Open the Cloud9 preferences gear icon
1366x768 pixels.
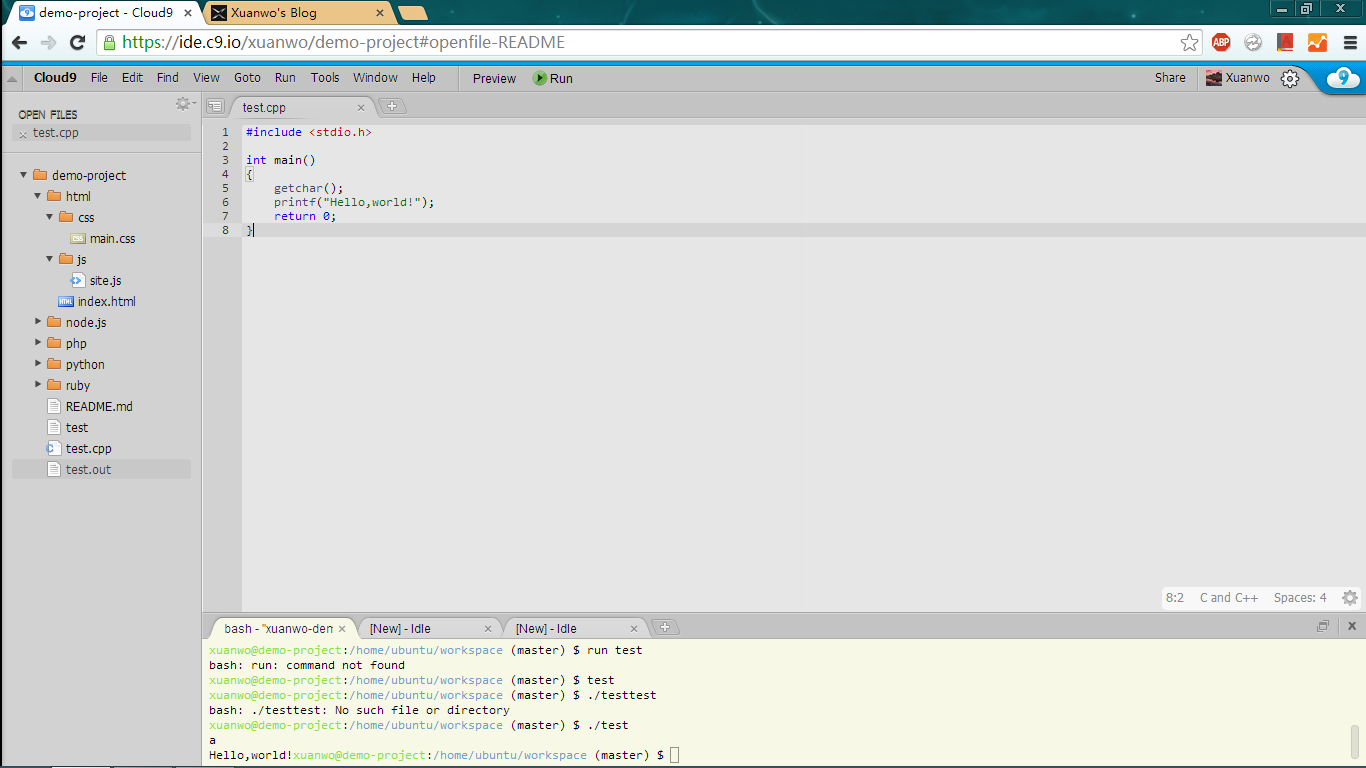coord(1290,78)
